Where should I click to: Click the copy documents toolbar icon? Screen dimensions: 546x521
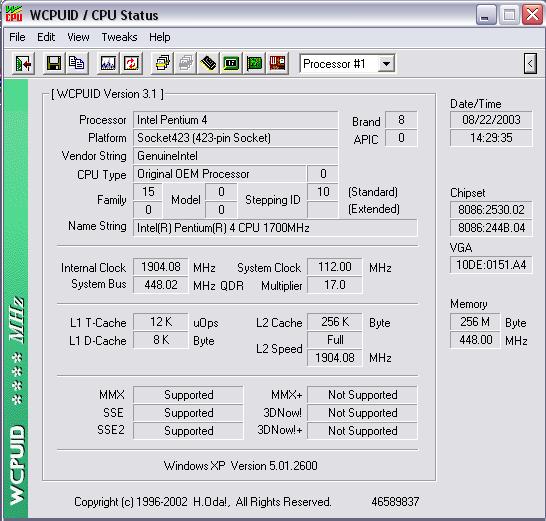[76, 64]
